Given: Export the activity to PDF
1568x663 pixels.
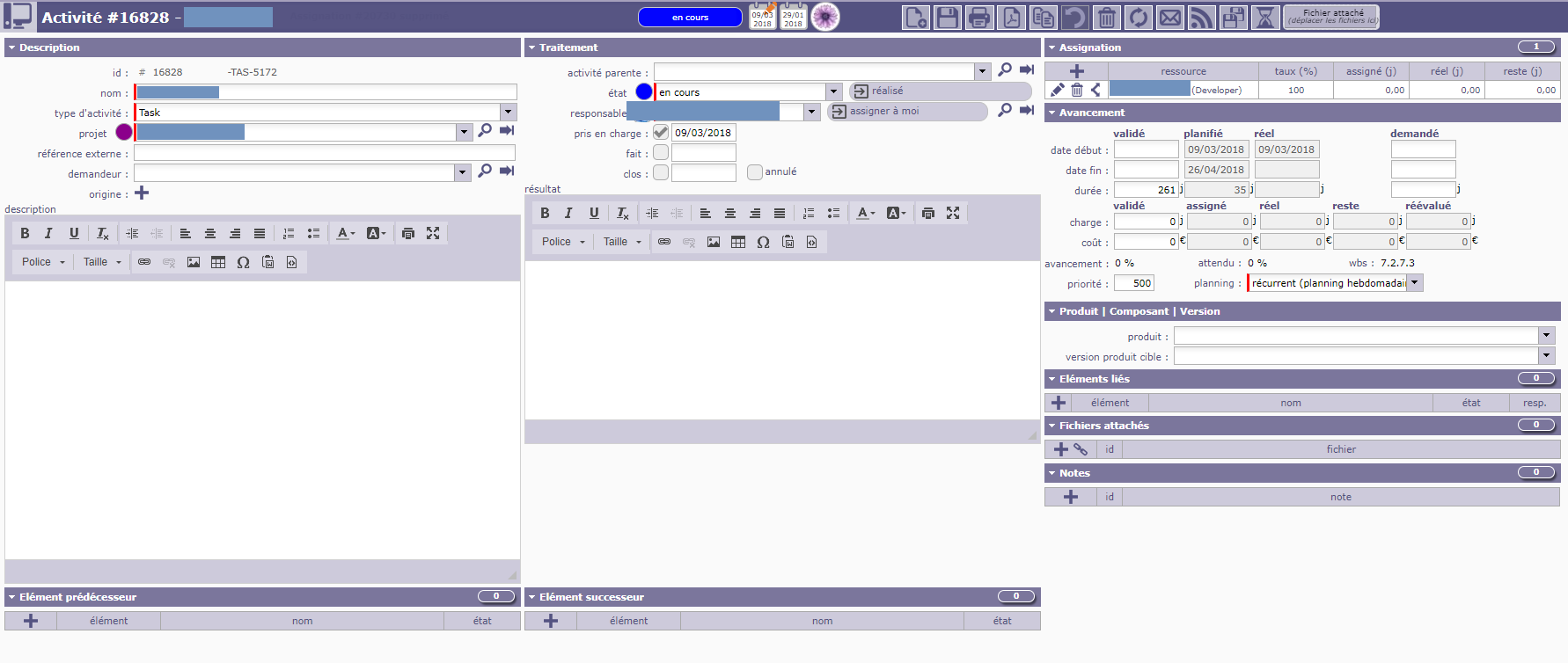Looking at the screenshot, I should pyautogui.click(x=1011, y=18).
